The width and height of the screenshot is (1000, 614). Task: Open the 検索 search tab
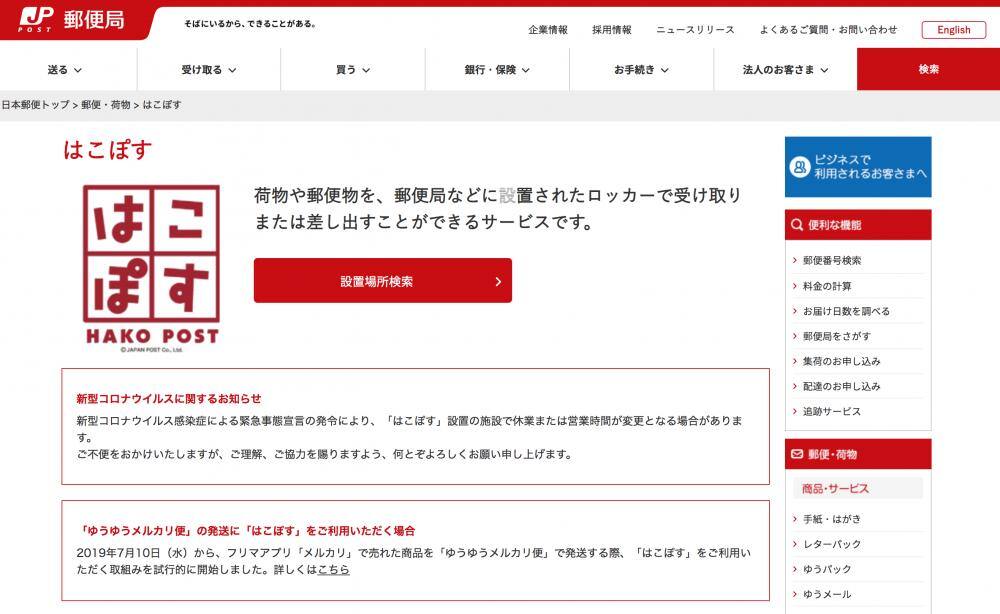tap(928, 69)
